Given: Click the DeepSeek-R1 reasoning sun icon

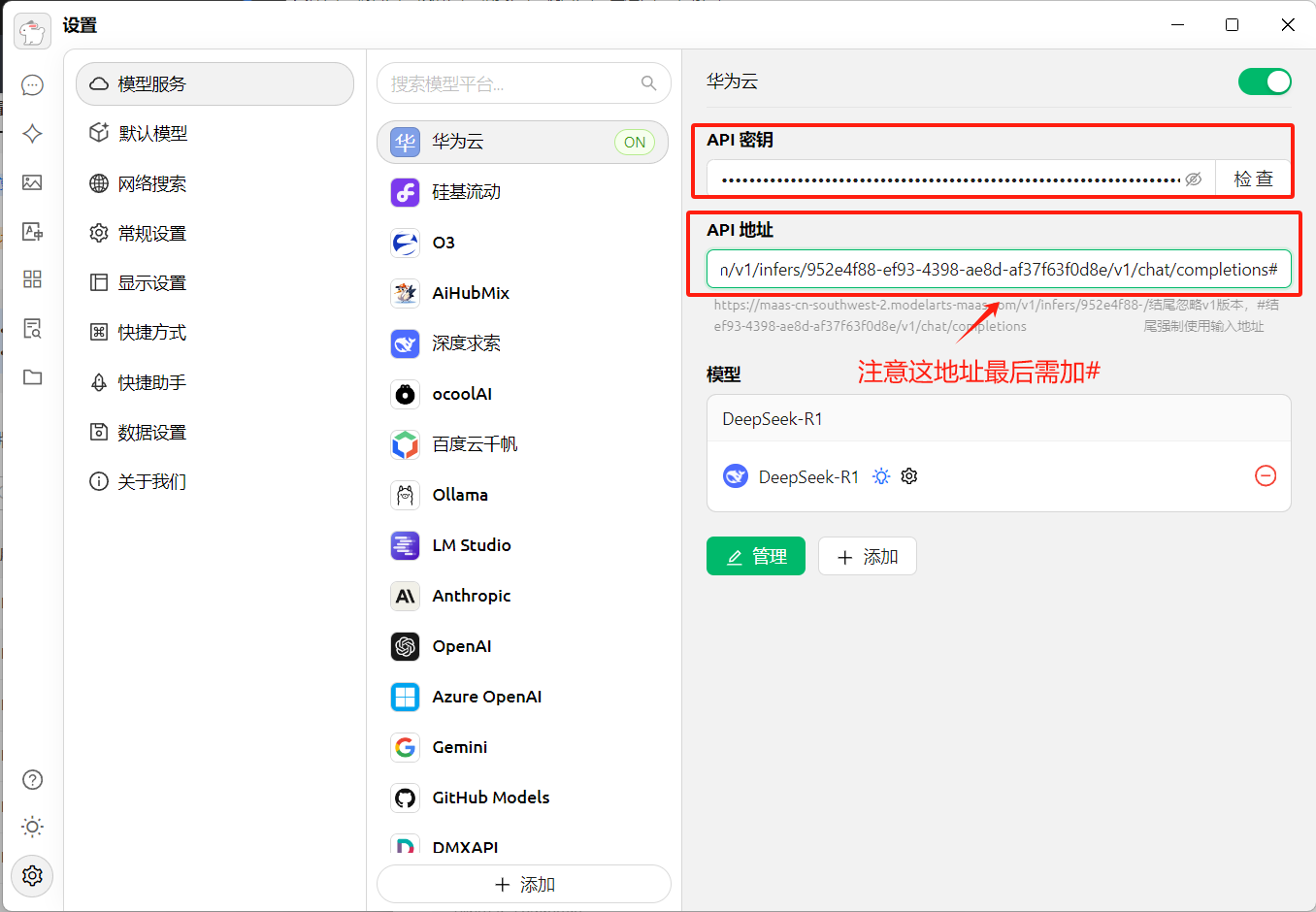Looking at the screenshot, I should tap(880, 476).
